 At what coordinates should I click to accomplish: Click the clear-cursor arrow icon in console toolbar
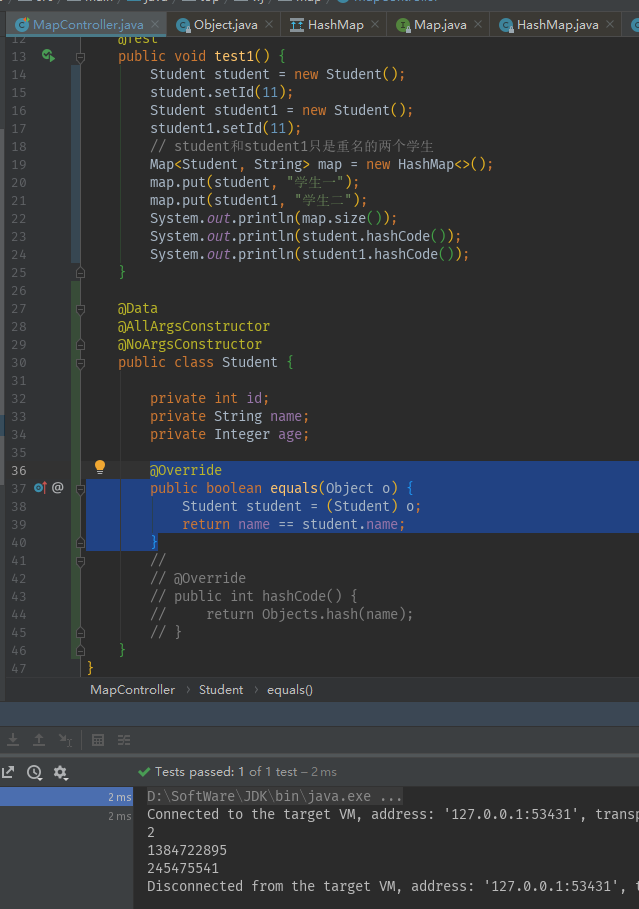pyautogui.click(x=65, y=740)
